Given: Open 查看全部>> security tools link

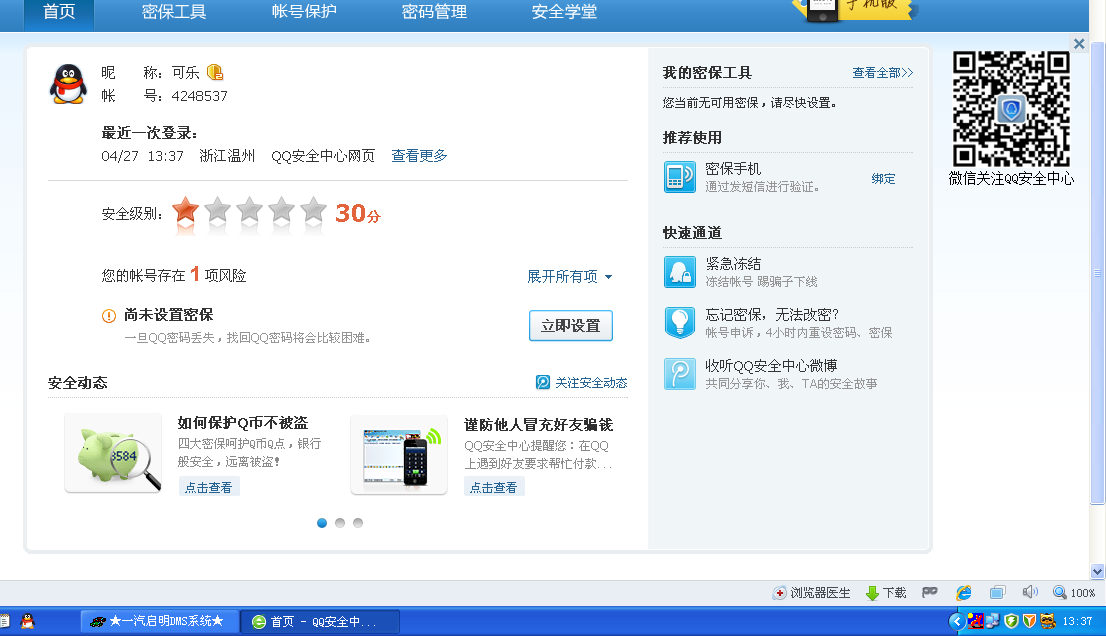Looking at the screenshot, I should [x=882, y=73].
